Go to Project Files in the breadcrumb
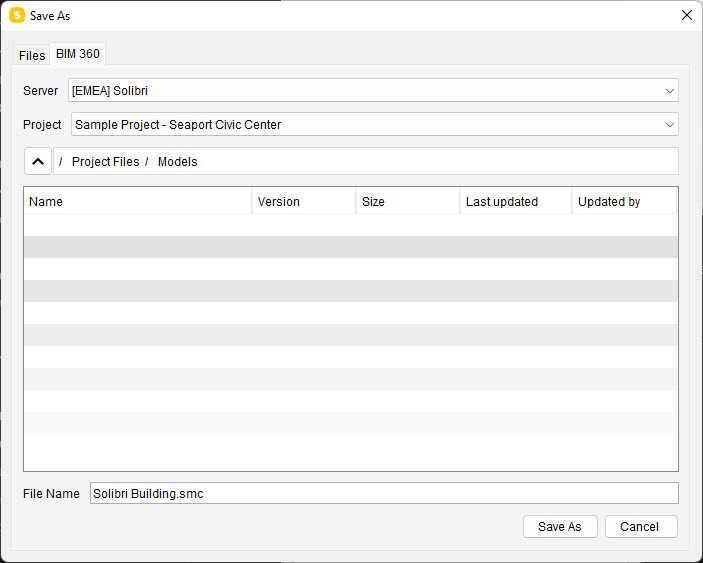This screenshot has width=703, height=563. [x=105, y=162]
